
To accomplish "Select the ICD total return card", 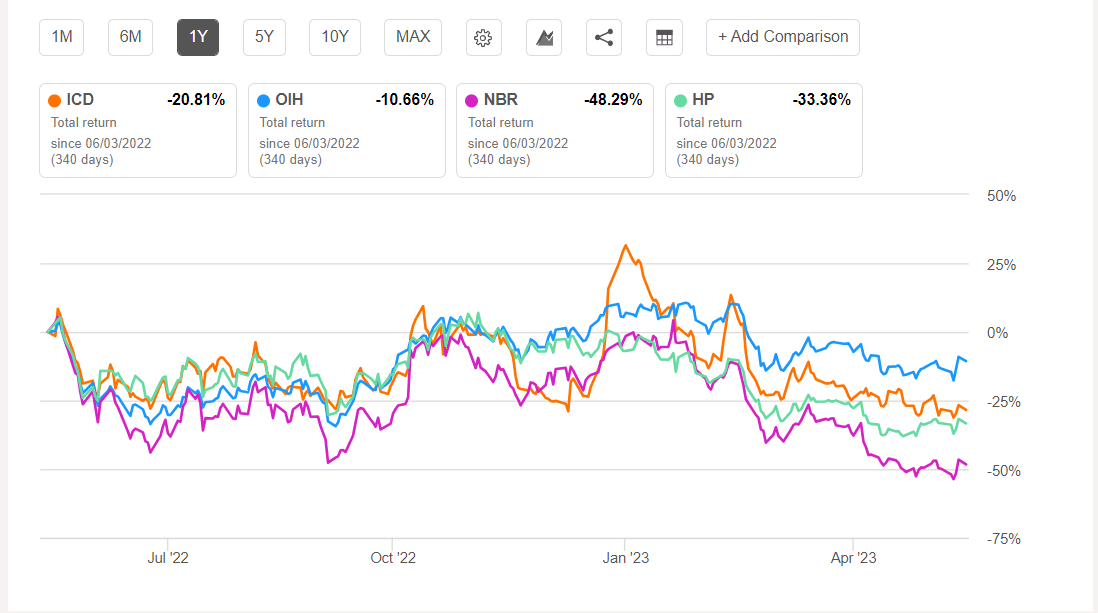I will tap(138, 130).
